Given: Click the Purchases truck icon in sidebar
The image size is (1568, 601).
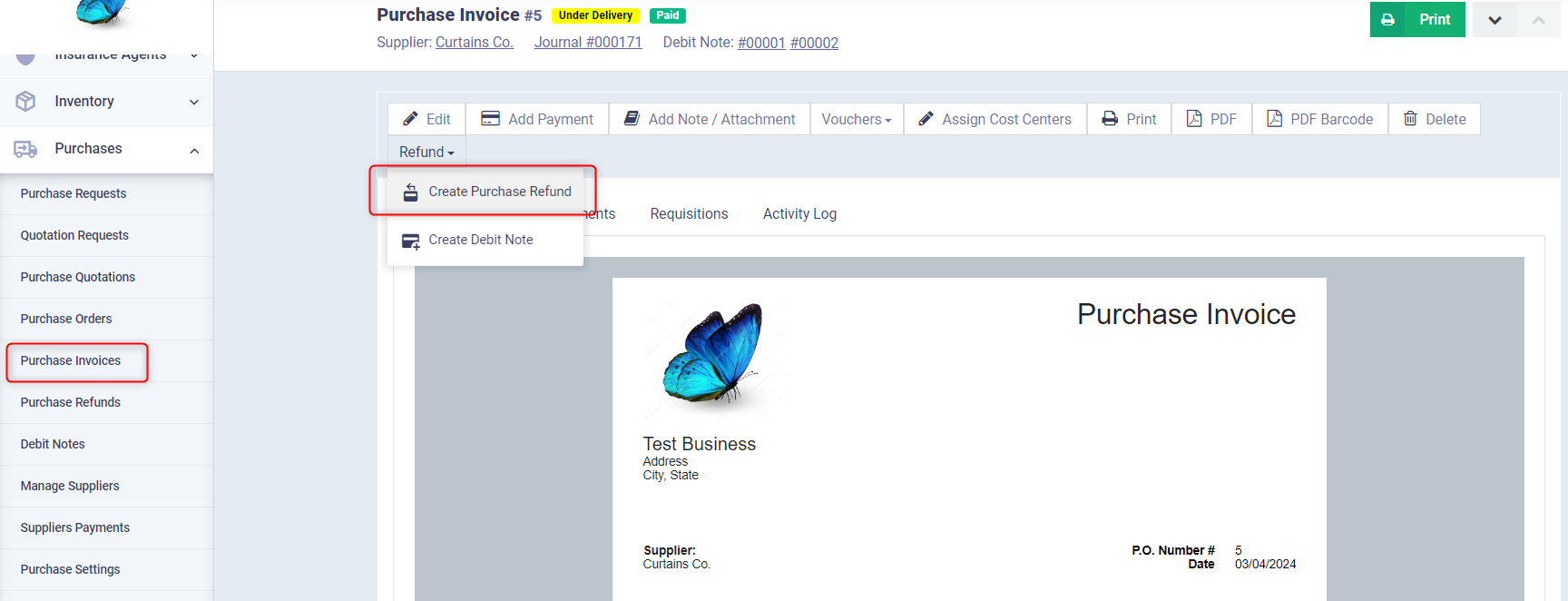Looking at the screenshot, I should 25,149.
